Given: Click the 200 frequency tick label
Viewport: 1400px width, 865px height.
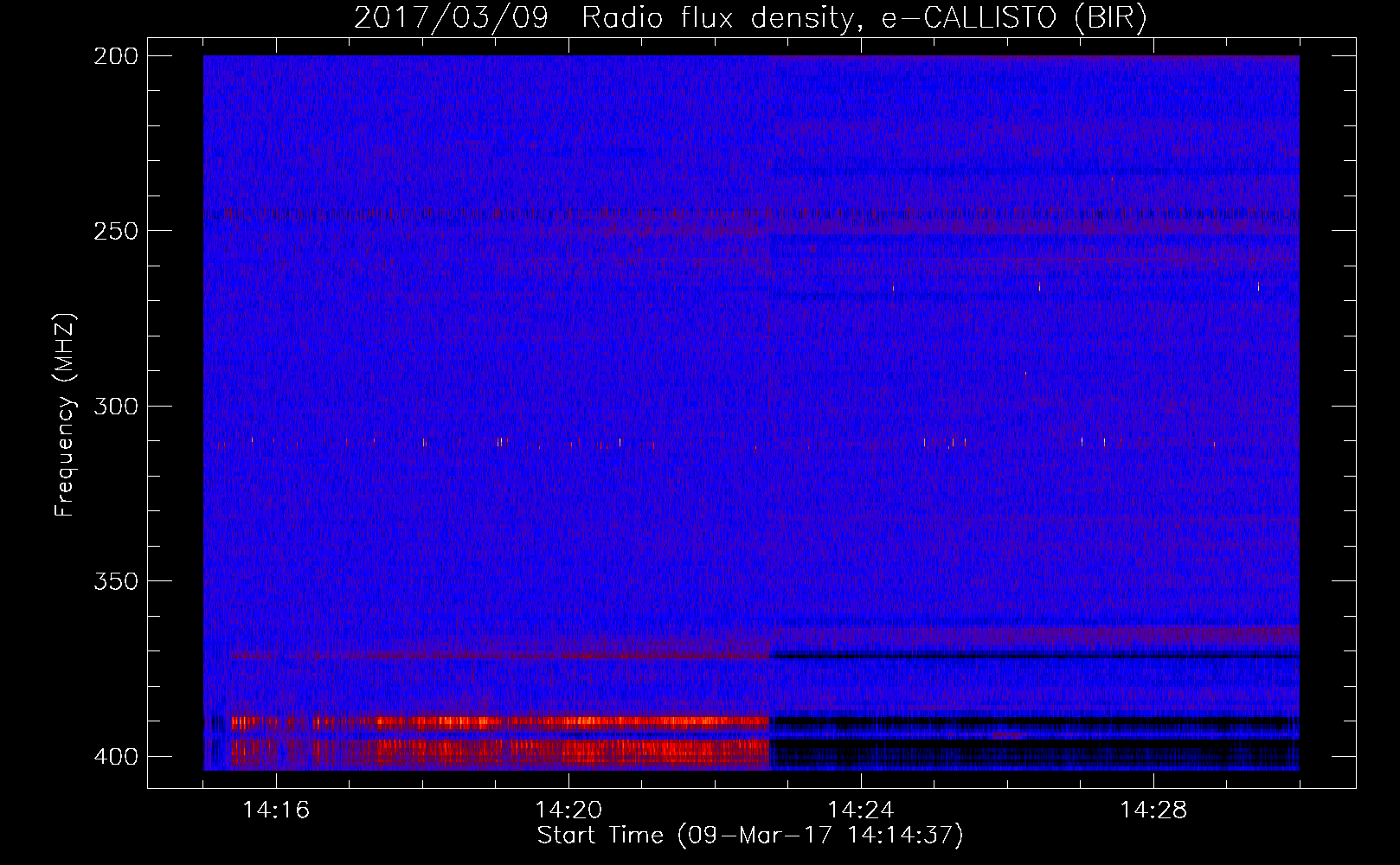Looking at the screenshot, I should tap(116, 56).
